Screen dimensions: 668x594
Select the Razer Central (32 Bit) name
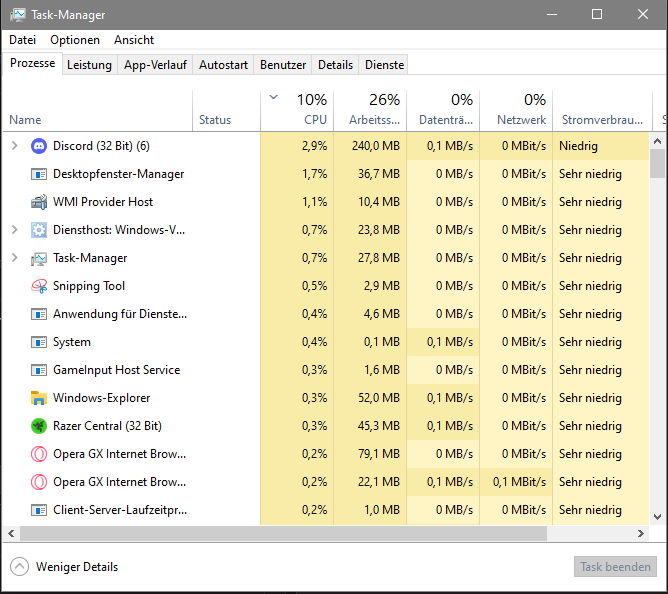click(x=107, y=426)
